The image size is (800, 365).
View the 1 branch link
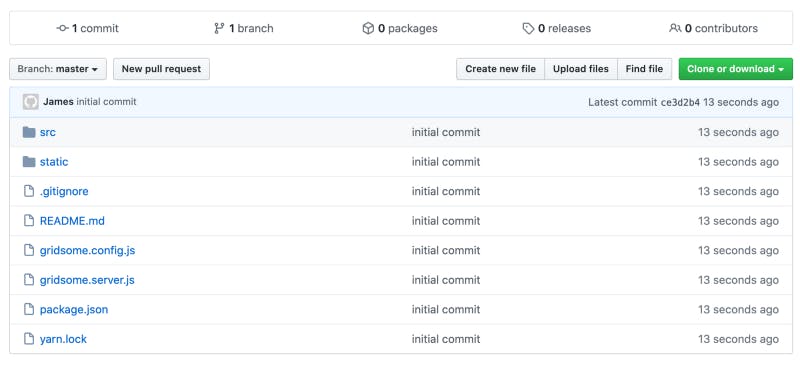click(x=244, y=29)
